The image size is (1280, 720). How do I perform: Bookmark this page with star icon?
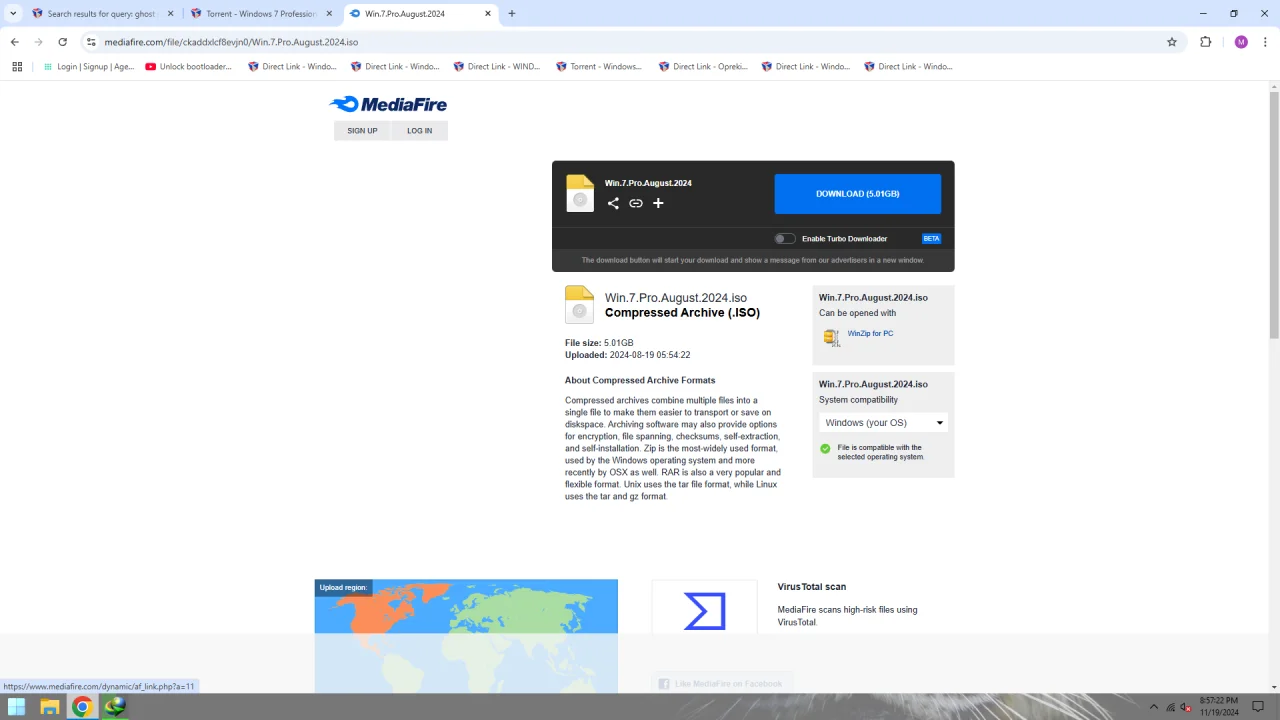click(1172, 42)
